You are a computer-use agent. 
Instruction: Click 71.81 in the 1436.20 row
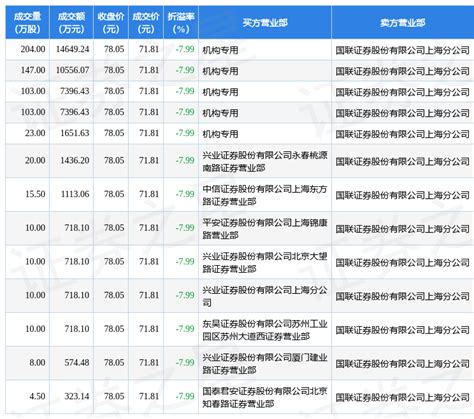pos(149,161)
